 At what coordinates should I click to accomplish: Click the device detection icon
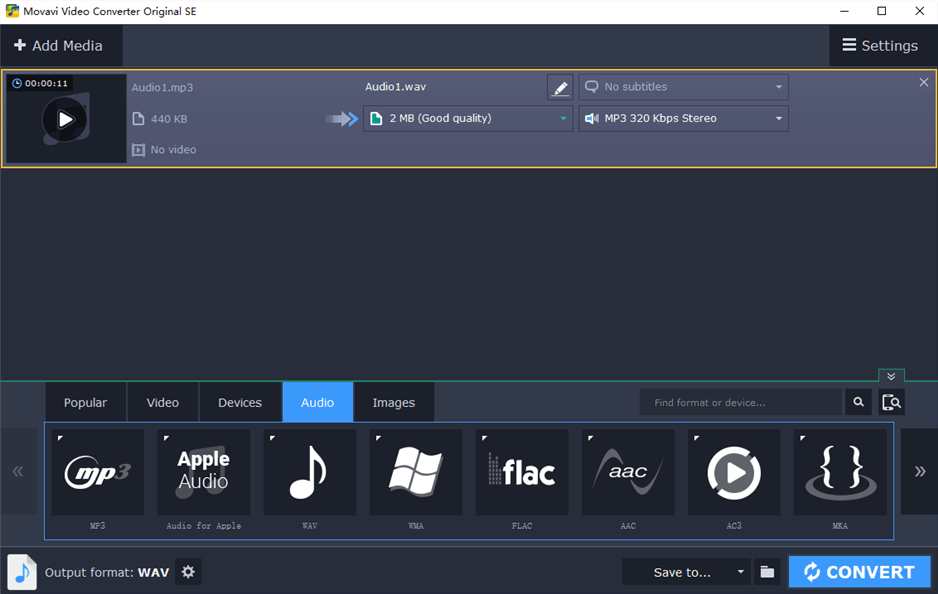891,402
